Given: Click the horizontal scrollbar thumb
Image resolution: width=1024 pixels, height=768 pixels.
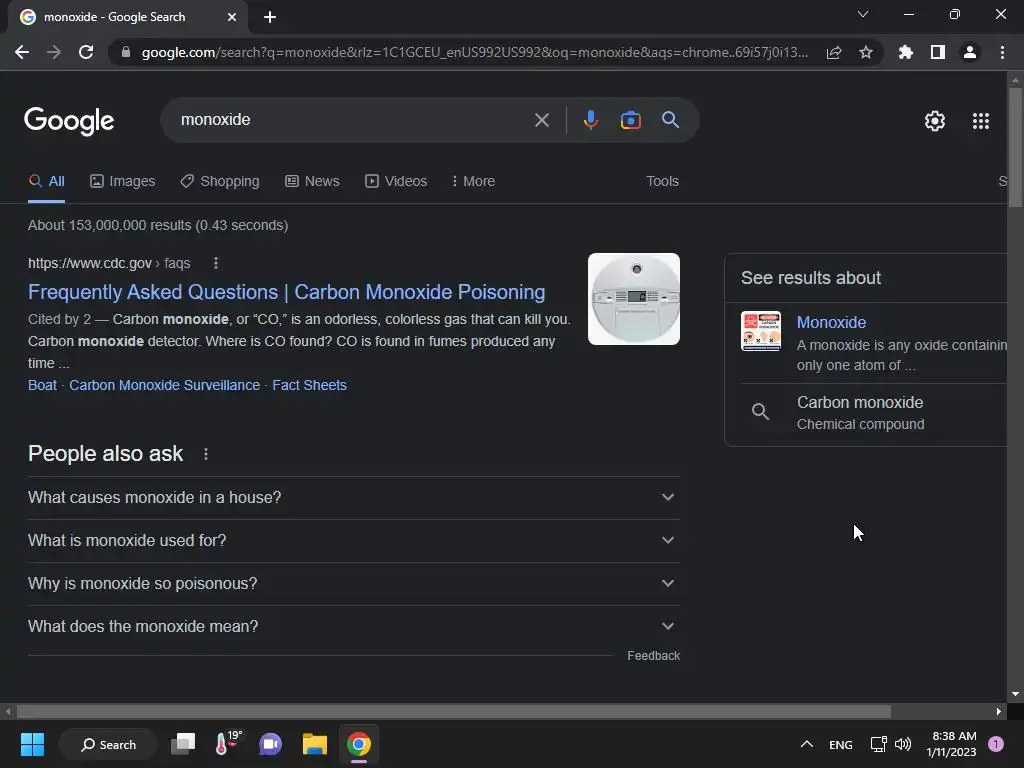Looking at the screenshot, I should coord(454,711).
